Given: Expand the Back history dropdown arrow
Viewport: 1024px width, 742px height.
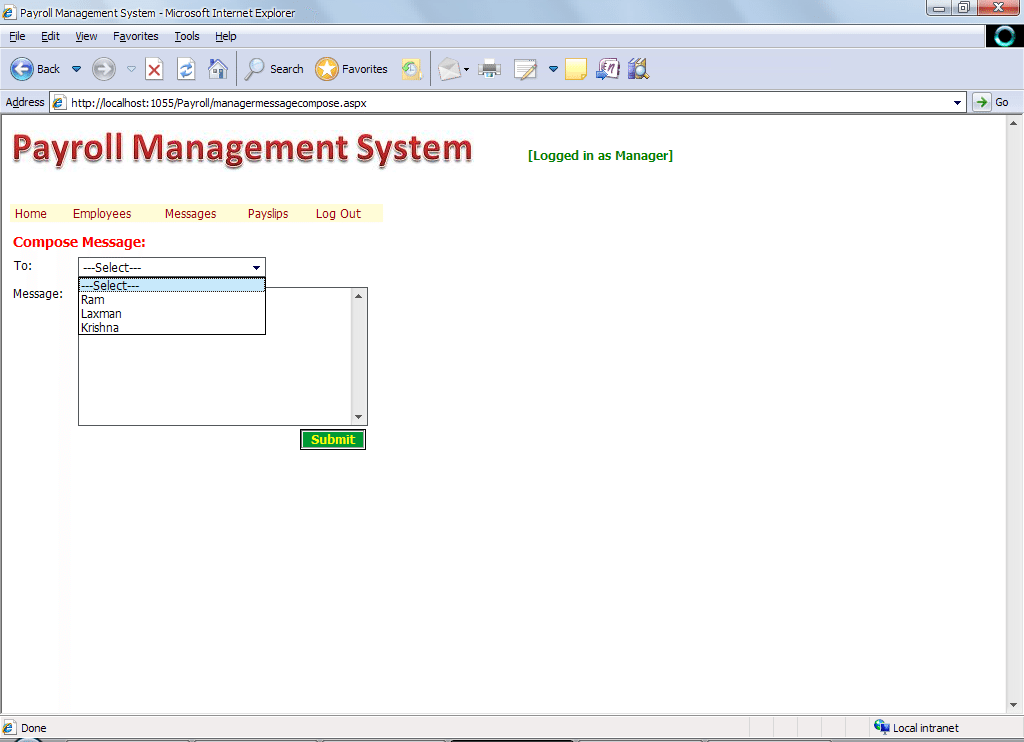Looking at the screenshot, I should click(x=76, y=69).
